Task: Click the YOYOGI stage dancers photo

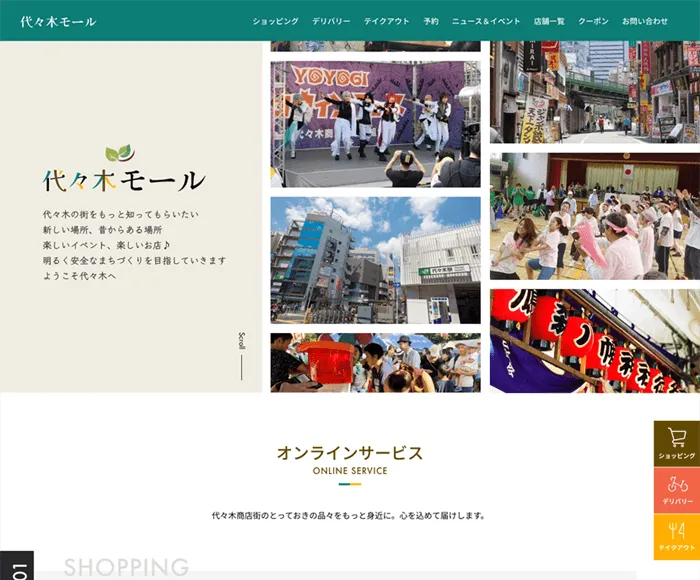Action: click(375, 124)
